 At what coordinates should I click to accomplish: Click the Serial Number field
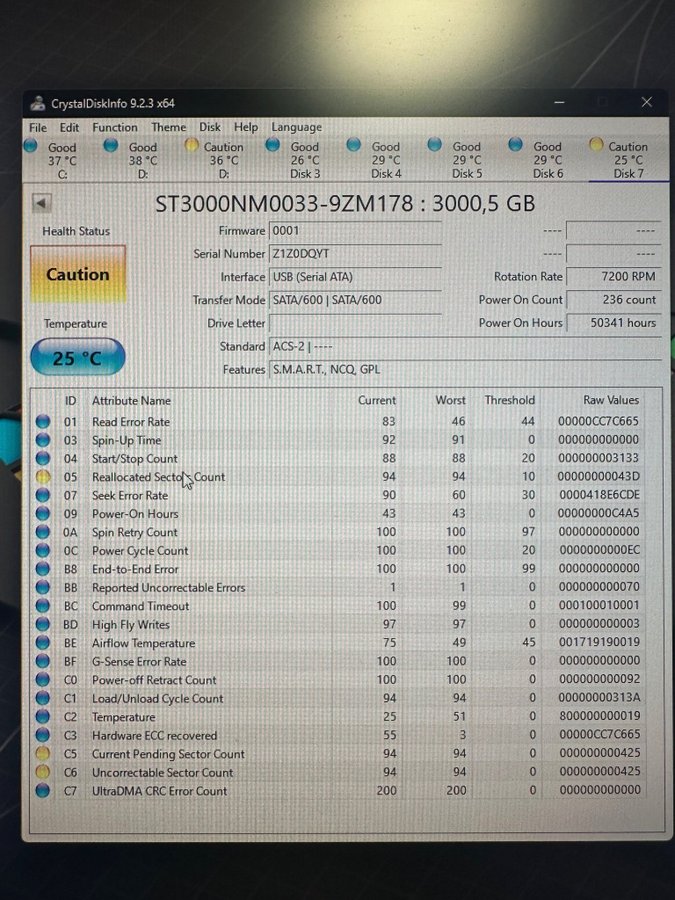[x=354, y=254]
